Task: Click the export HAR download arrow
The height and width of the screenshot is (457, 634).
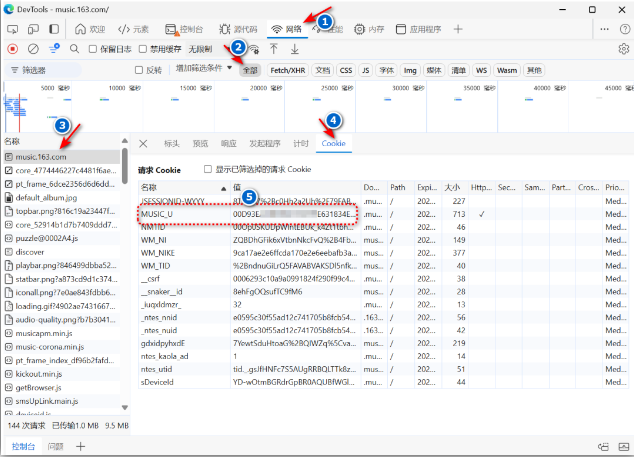Action: coord(294,48)
